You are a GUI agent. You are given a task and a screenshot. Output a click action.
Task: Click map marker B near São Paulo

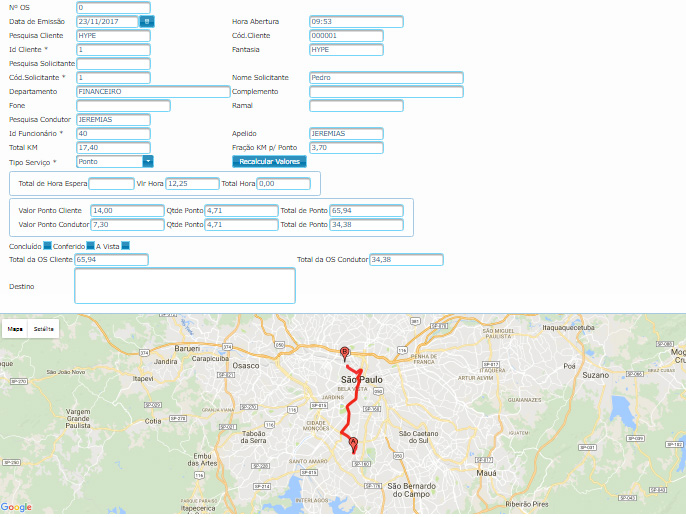pyautogui.click(x=345, y=353)
